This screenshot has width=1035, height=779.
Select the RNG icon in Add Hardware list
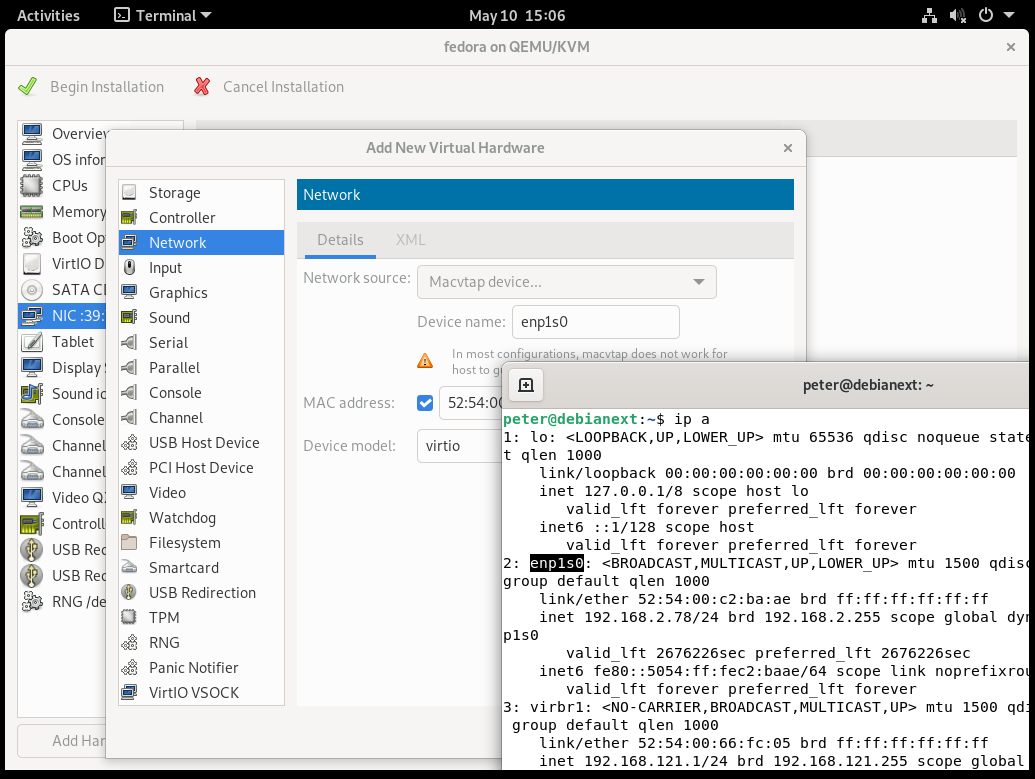pos(129,643)
